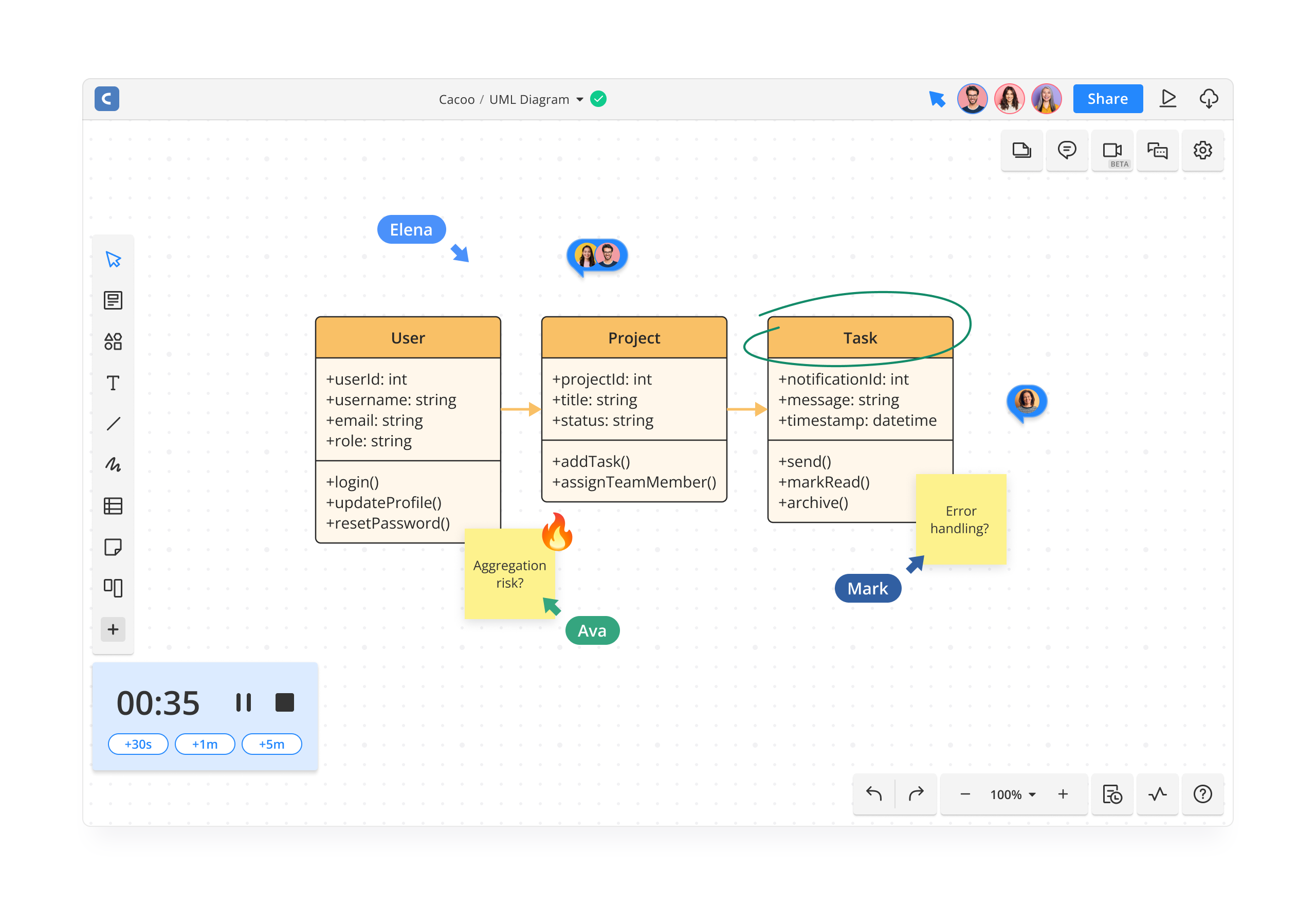Select the Text tool in sidebar
This screenshot has width=1316, height=905.
point(113,383)
